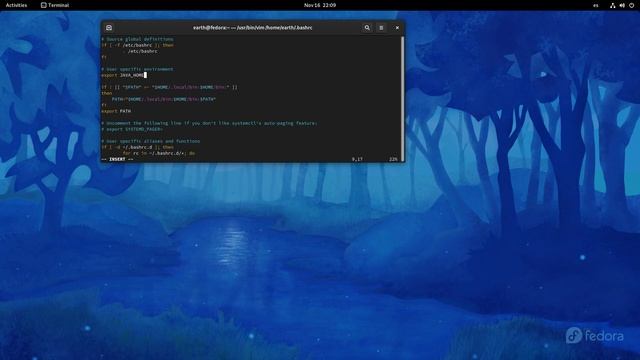Click the wired network status icon
Screen dimensions: 640x360
tap(613, 5)
